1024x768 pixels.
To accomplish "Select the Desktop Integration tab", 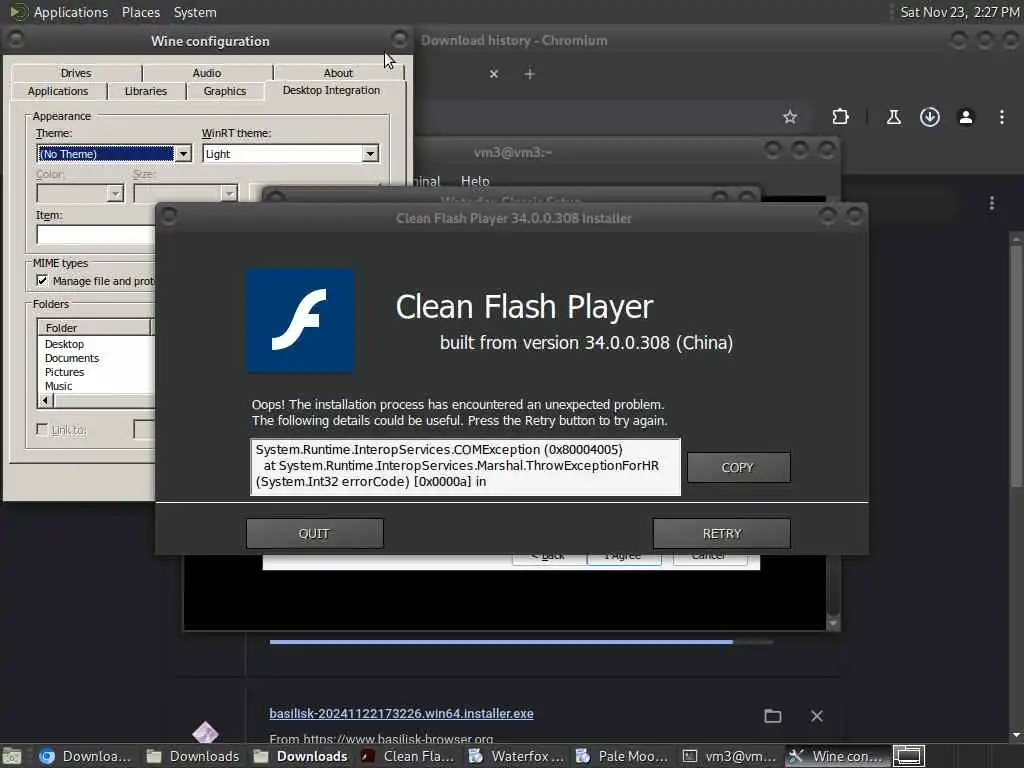I will click(x=332, y=90).
